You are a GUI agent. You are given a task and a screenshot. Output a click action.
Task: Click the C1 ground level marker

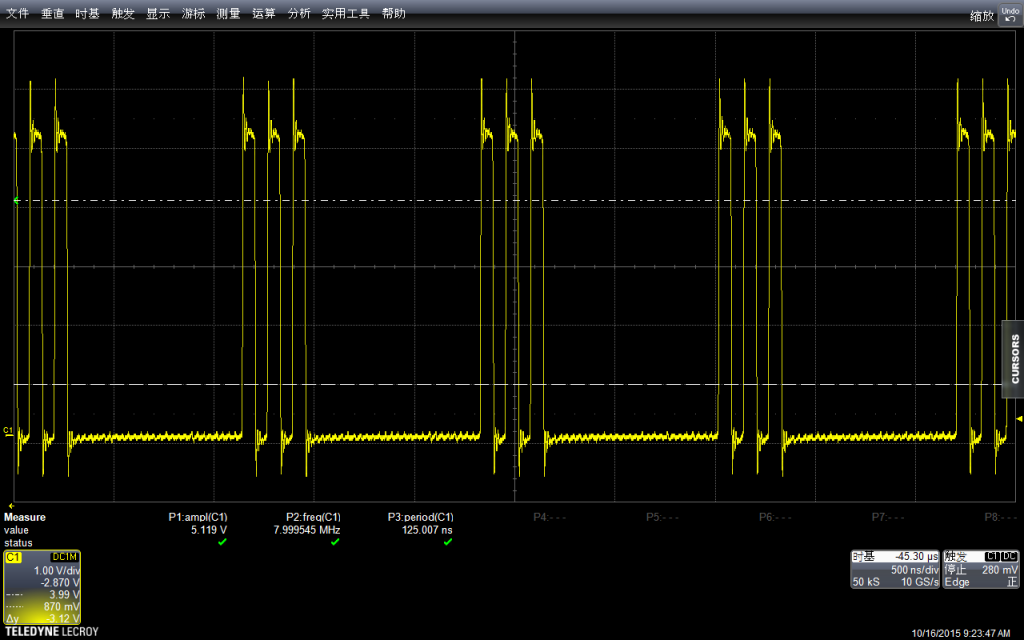click(8, 431)
